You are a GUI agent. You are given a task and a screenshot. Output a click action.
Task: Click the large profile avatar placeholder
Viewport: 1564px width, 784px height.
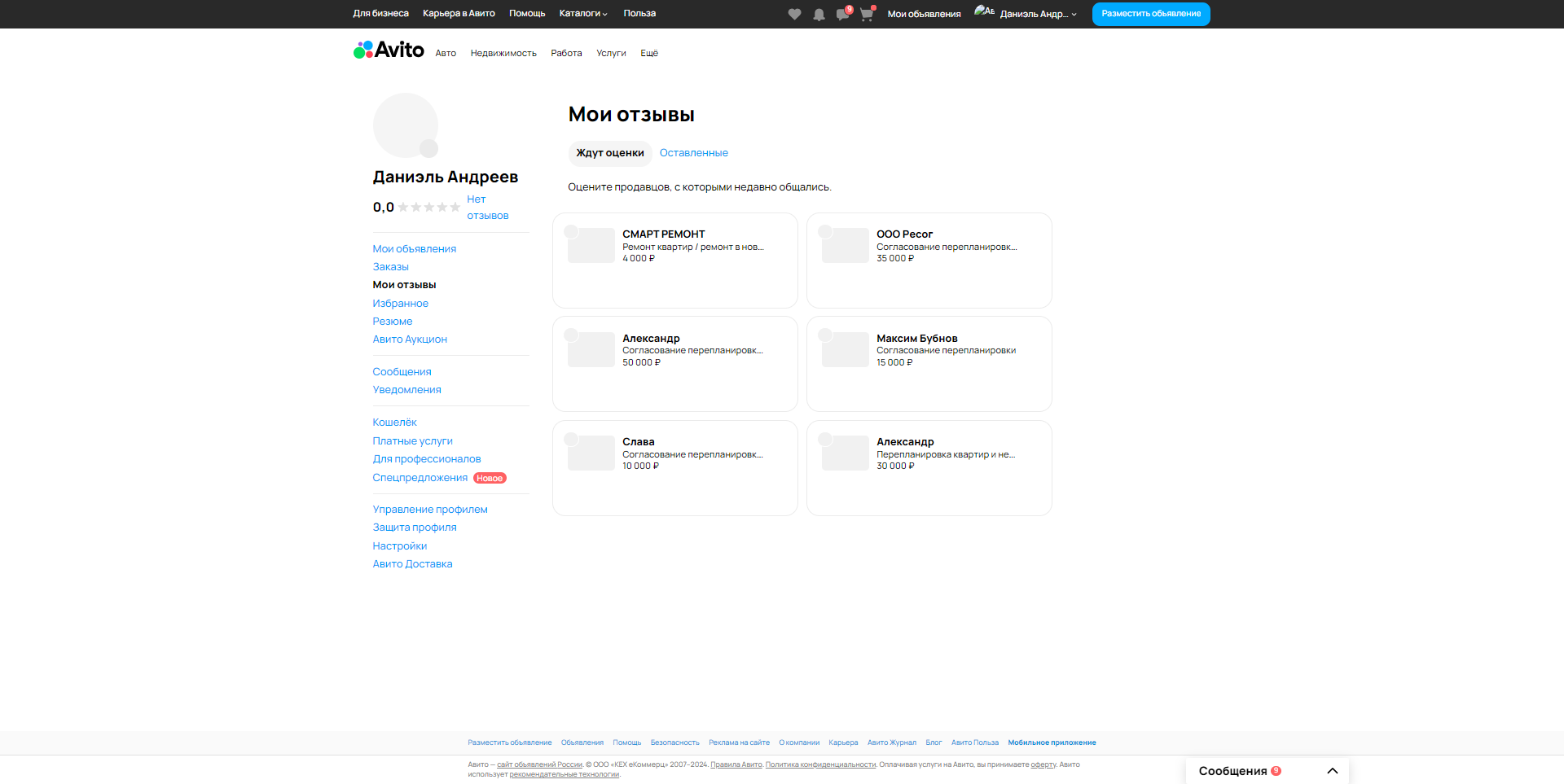click(x=406, y=125)
